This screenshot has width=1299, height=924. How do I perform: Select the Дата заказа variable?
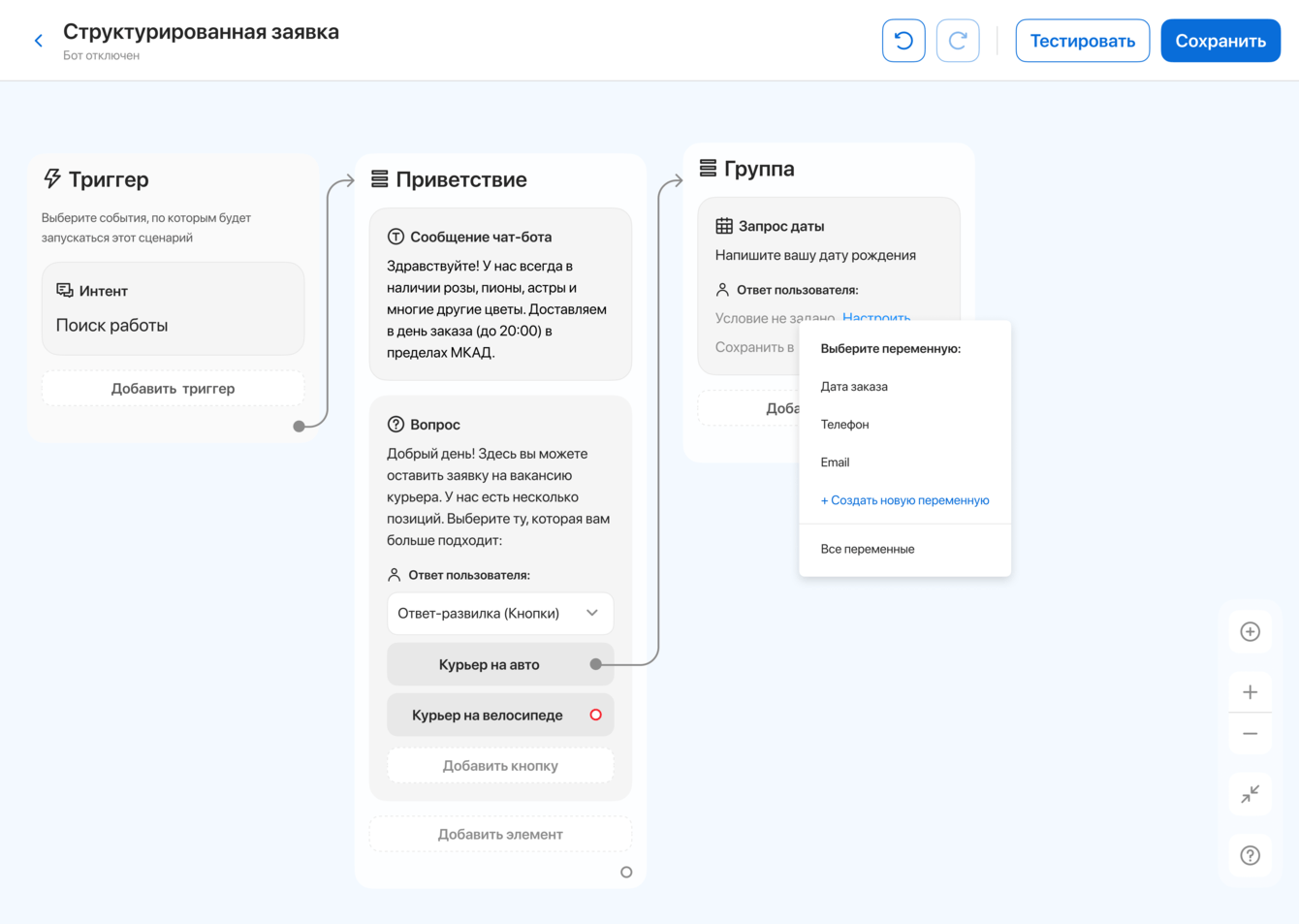coord(854,387)
